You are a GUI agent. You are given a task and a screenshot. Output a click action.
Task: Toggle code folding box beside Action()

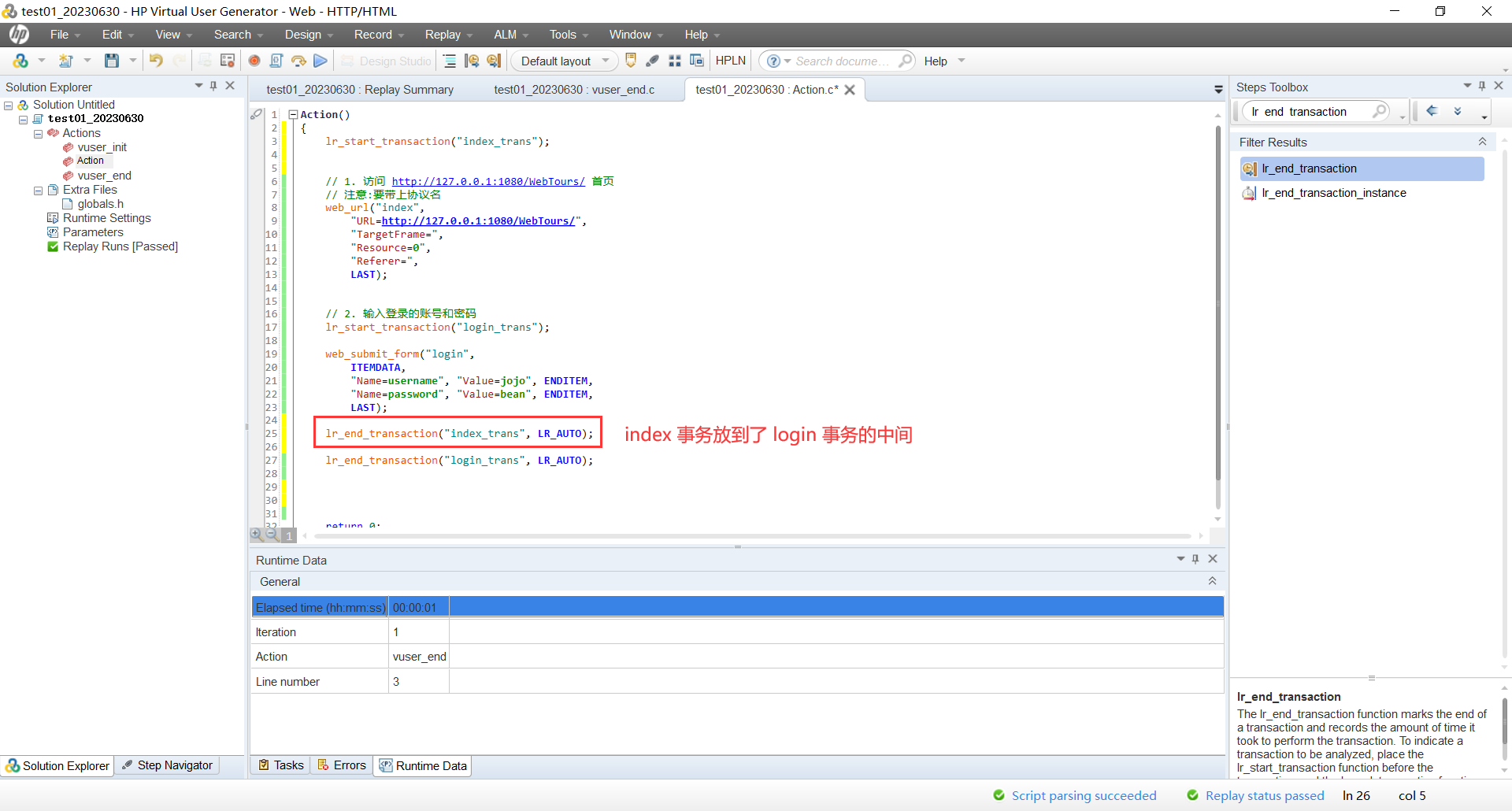click(293, 115)
